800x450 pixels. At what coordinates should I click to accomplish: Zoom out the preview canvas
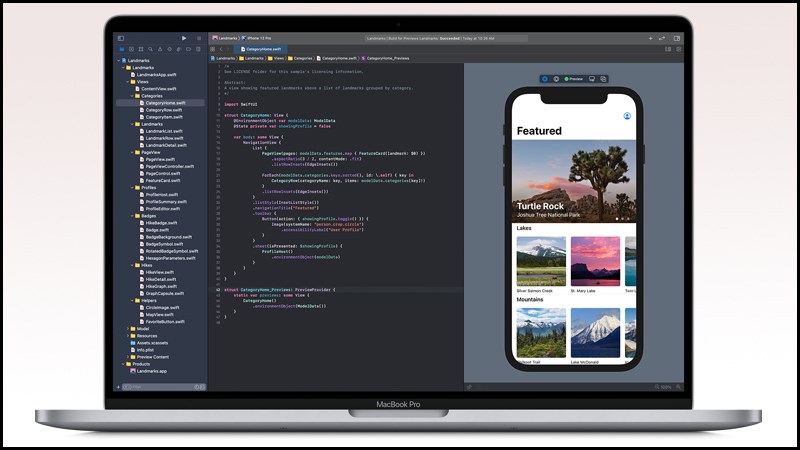pyautogui.click(x=657, y=387)
